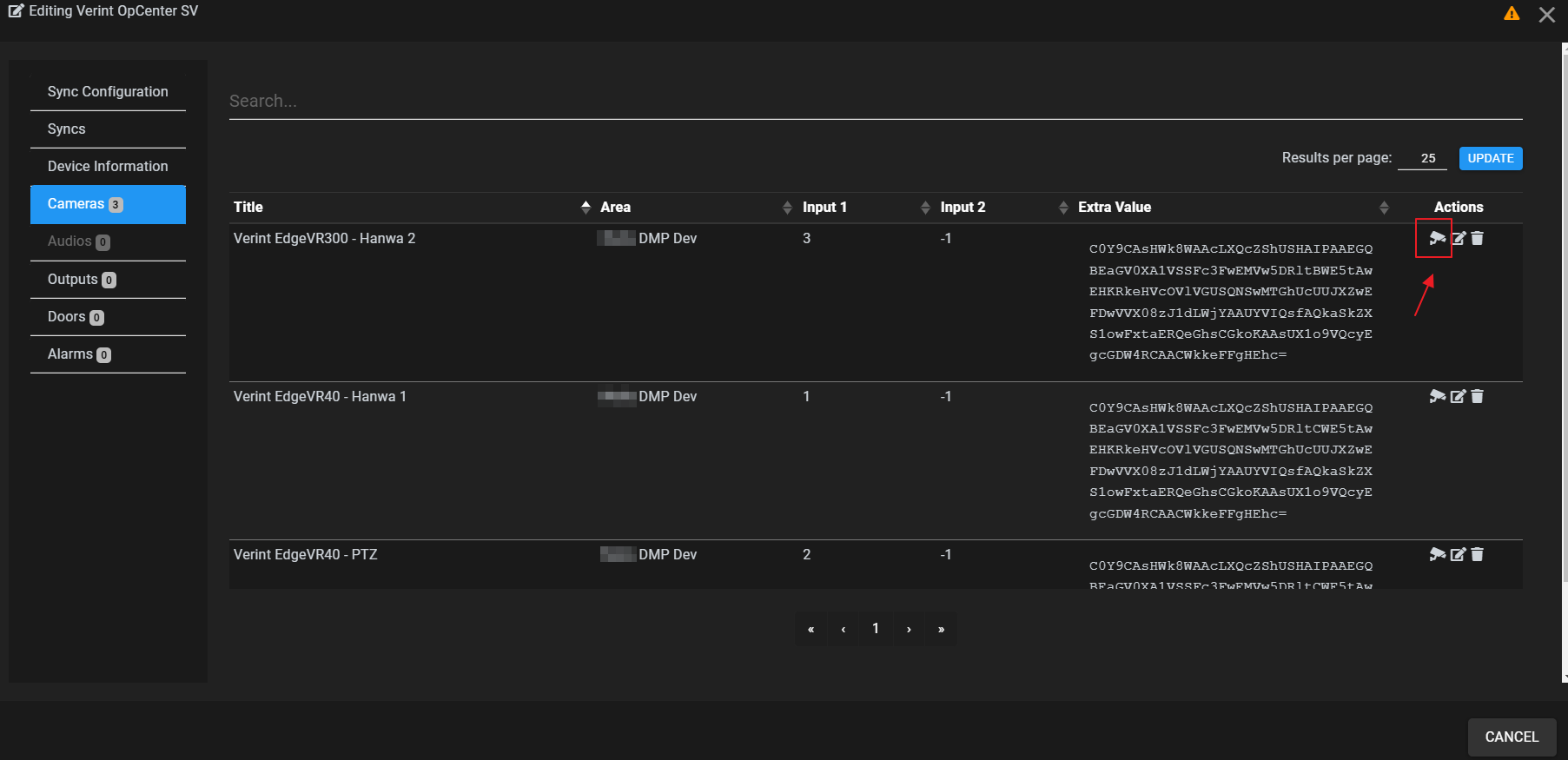Sort table by Input 2 column
1568x760 pixels.
(x=1063, y=207)
